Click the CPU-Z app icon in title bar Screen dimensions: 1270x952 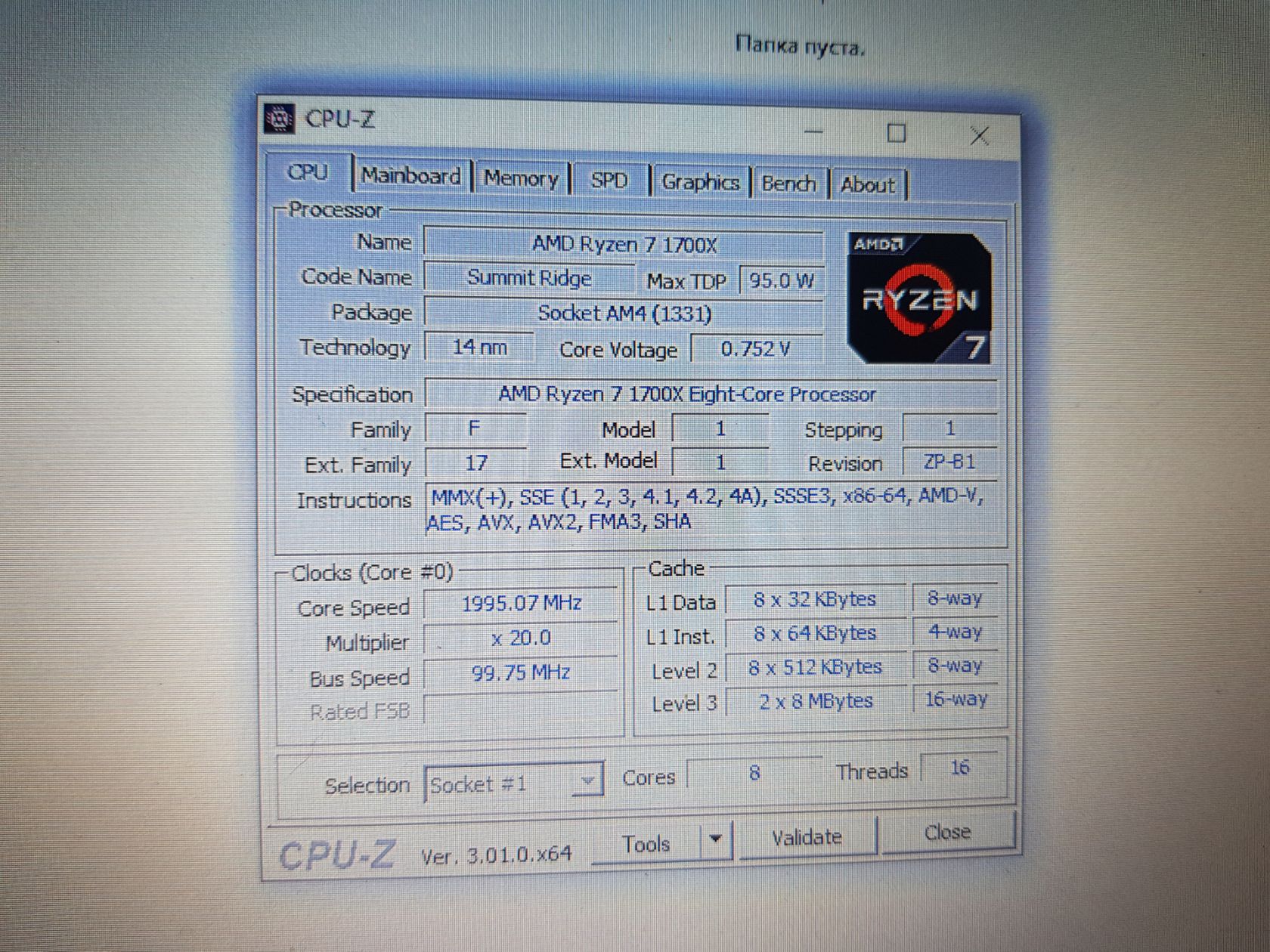[x=279, y=118]
